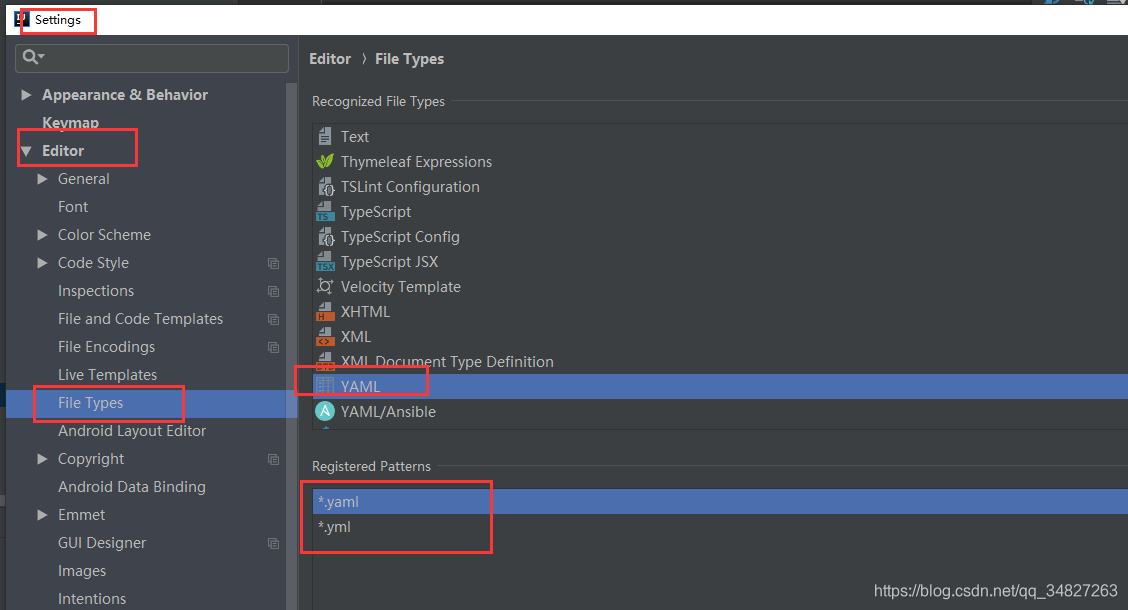
Task: Expand the Code Style arrow
Action: pyautogui.click(x=42, y=263)
